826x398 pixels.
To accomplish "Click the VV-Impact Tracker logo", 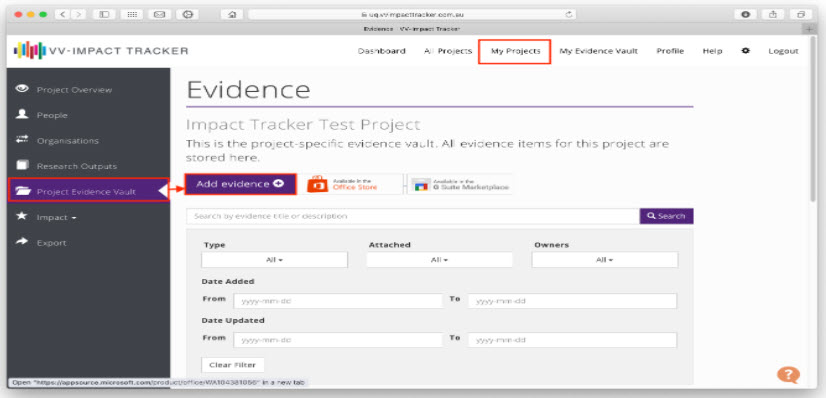I will [x=101, y=51].
